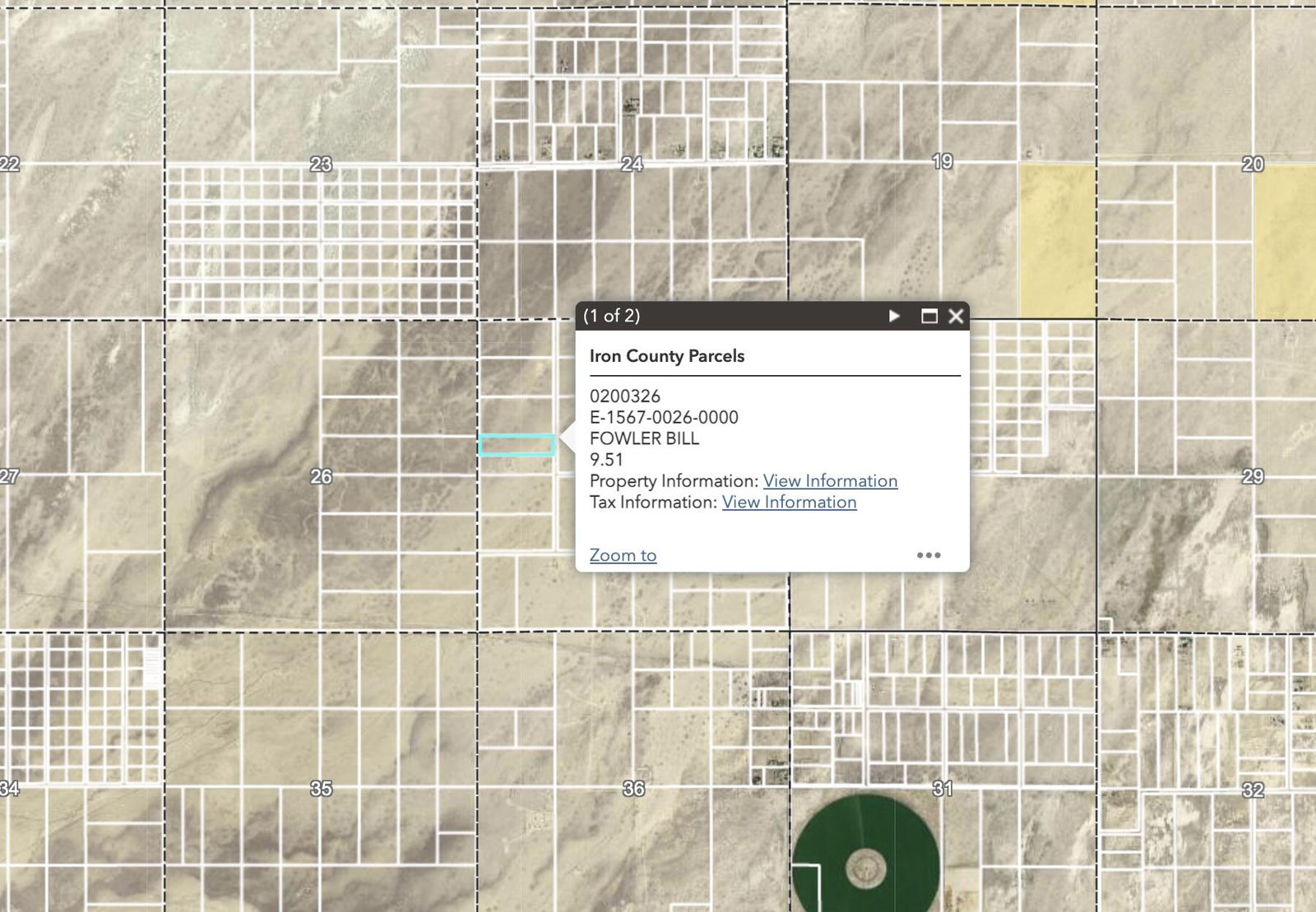This screenshot has width=1316, height=912.
Task: Open Property Information View Information link
Action: coord(830,481)
